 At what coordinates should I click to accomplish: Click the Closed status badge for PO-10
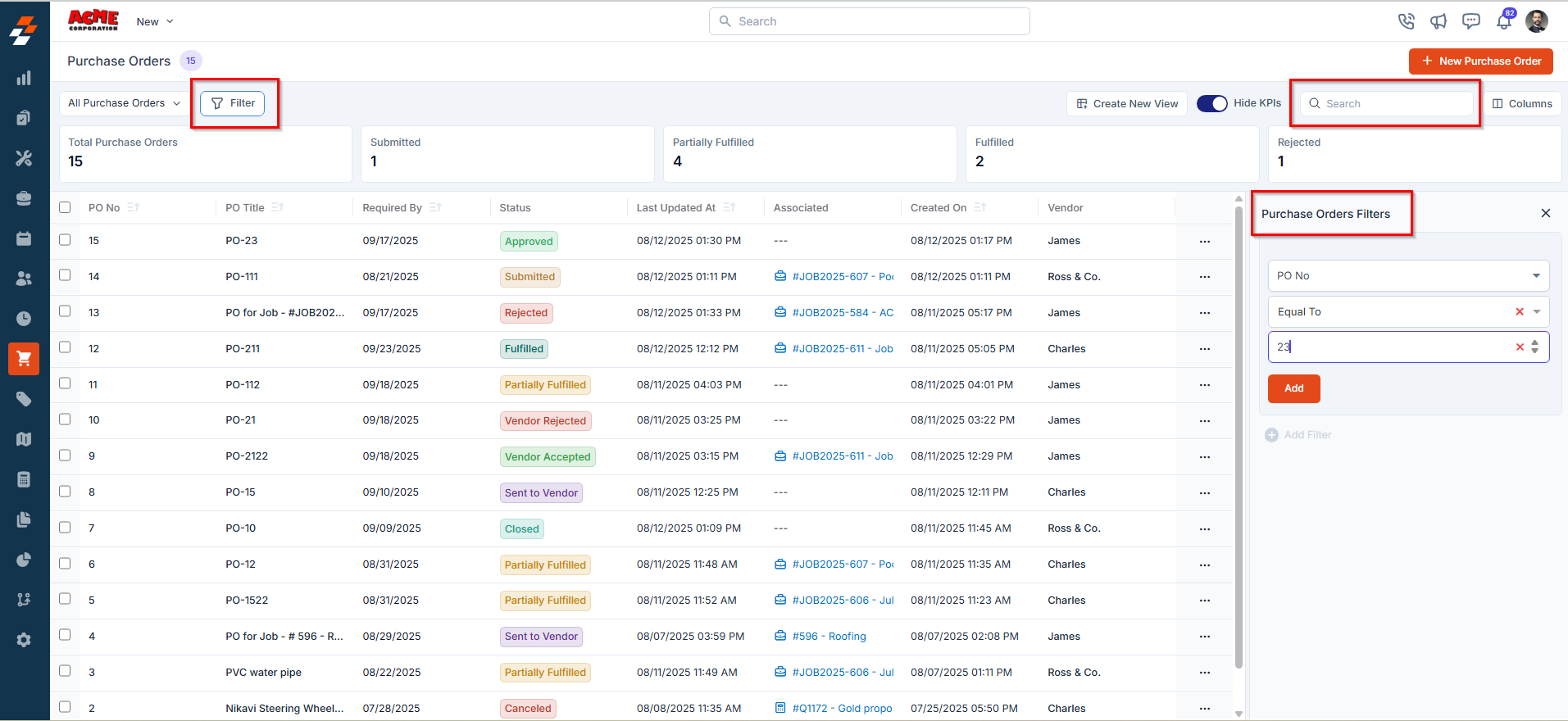coord(522,529)
